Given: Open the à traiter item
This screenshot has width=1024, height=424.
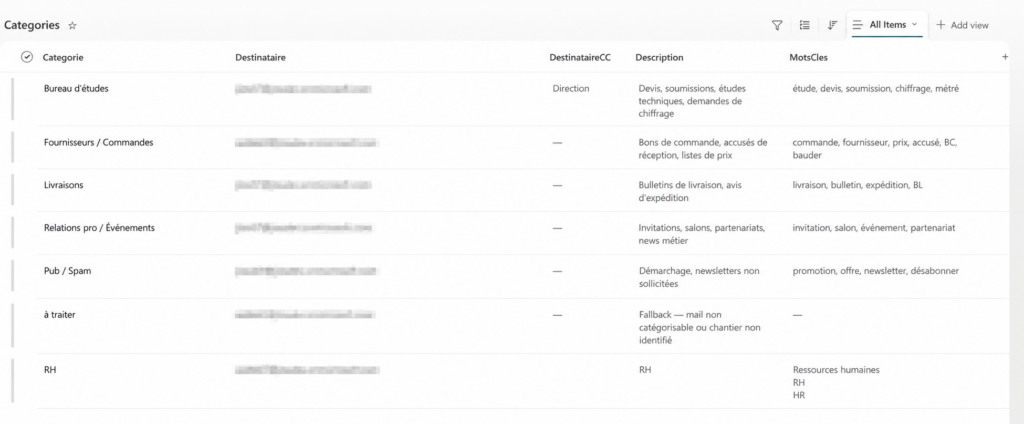Looking at the screenshot, I should click(x=59, y=315).
